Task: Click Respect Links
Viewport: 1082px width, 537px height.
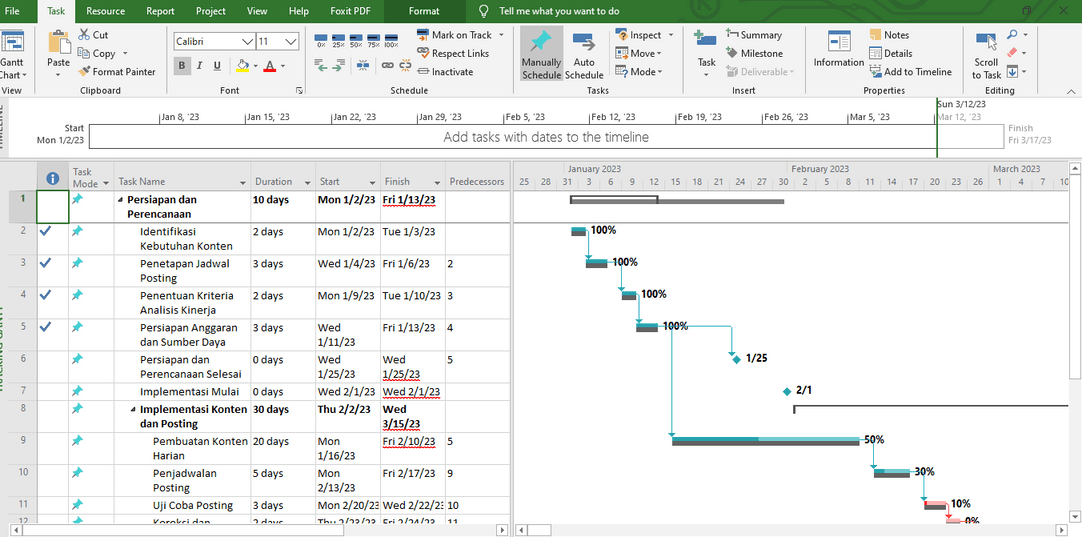Action: [453, 53]
